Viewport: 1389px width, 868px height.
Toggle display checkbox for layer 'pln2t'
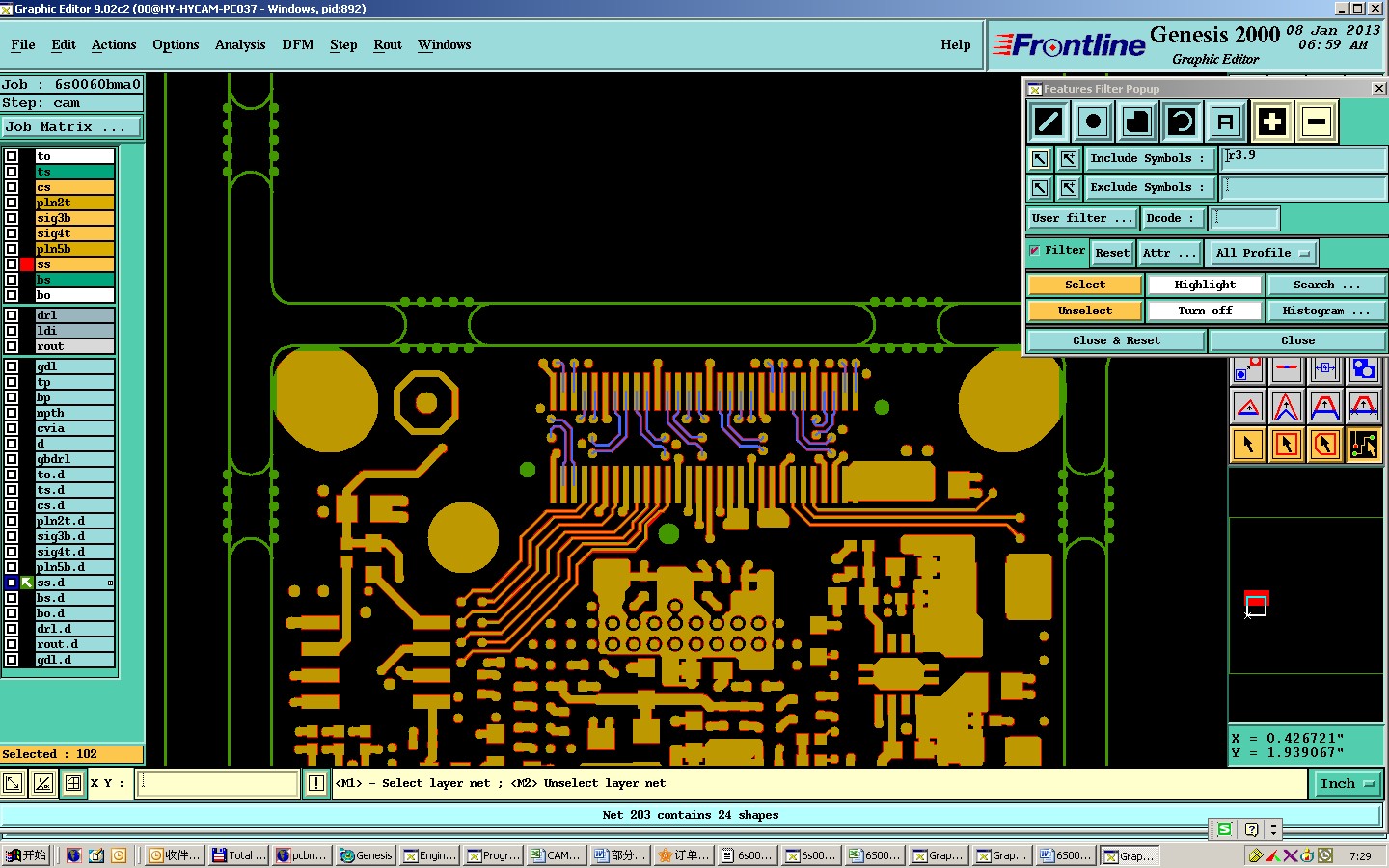12,203
